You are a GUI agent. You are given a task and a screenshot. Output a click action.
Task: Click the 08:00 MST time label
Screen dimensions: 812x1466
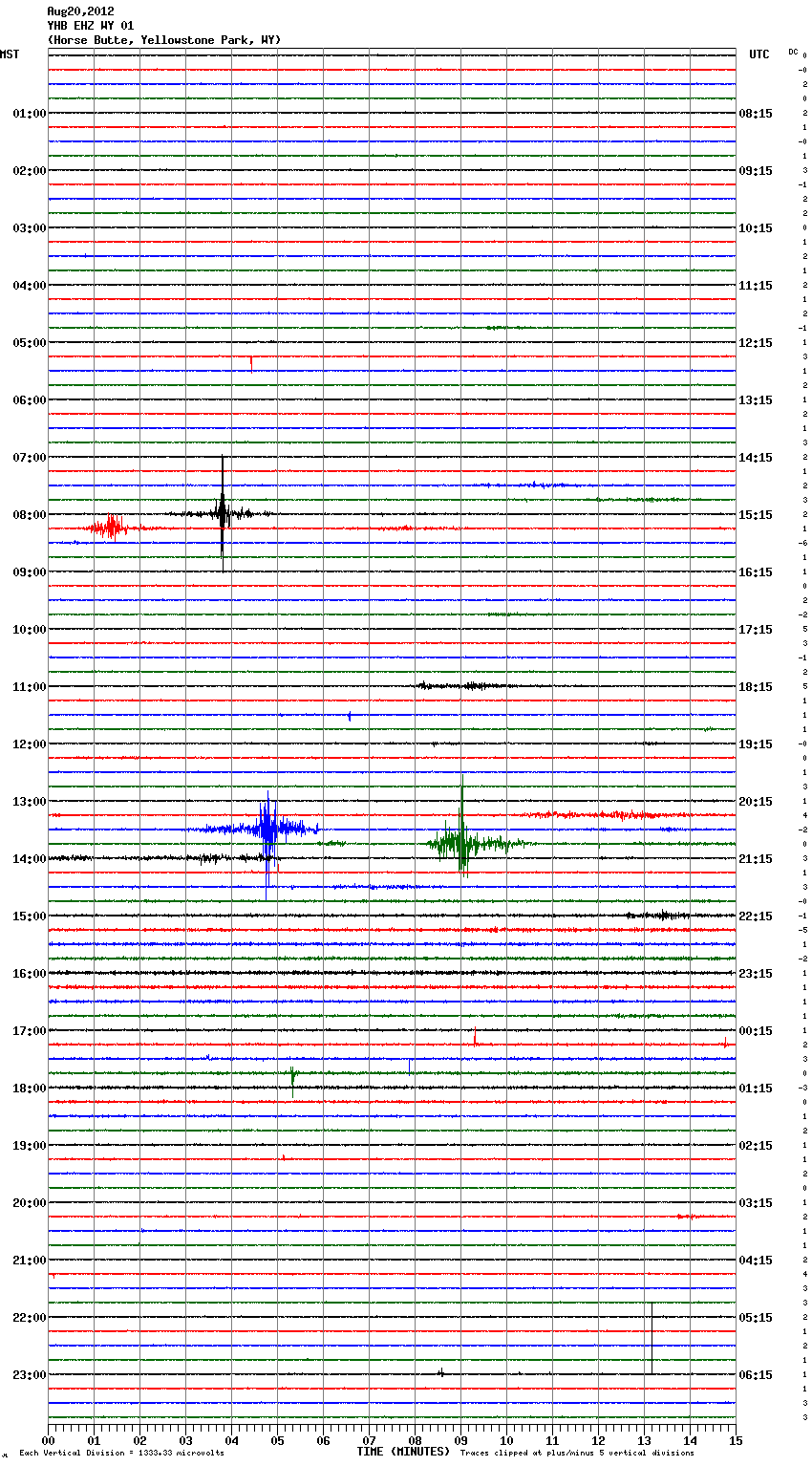(30, 515)
